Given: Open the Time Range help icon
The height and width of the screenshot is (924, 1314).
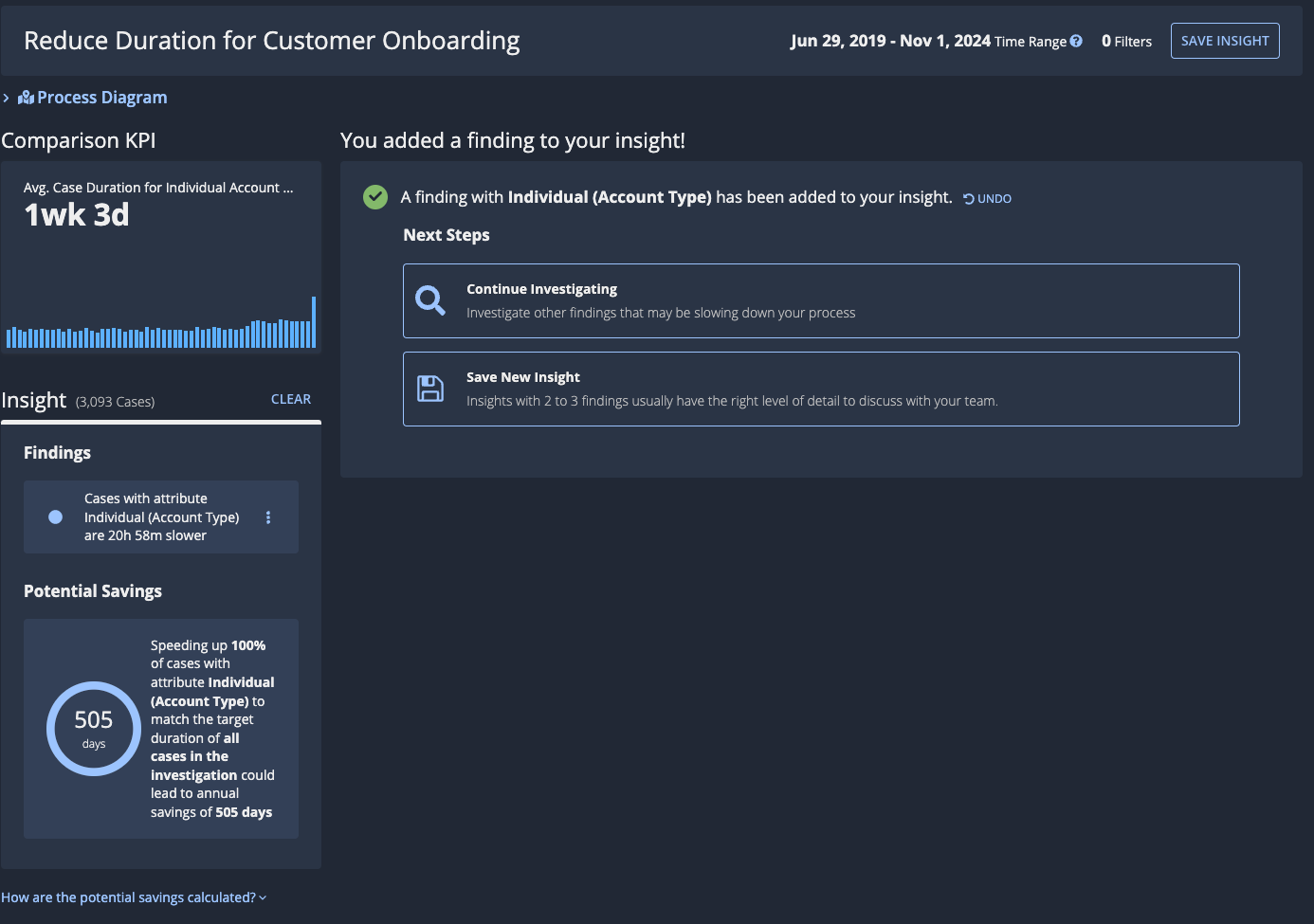Looking at the screenshot, I should pos(1076,41).
